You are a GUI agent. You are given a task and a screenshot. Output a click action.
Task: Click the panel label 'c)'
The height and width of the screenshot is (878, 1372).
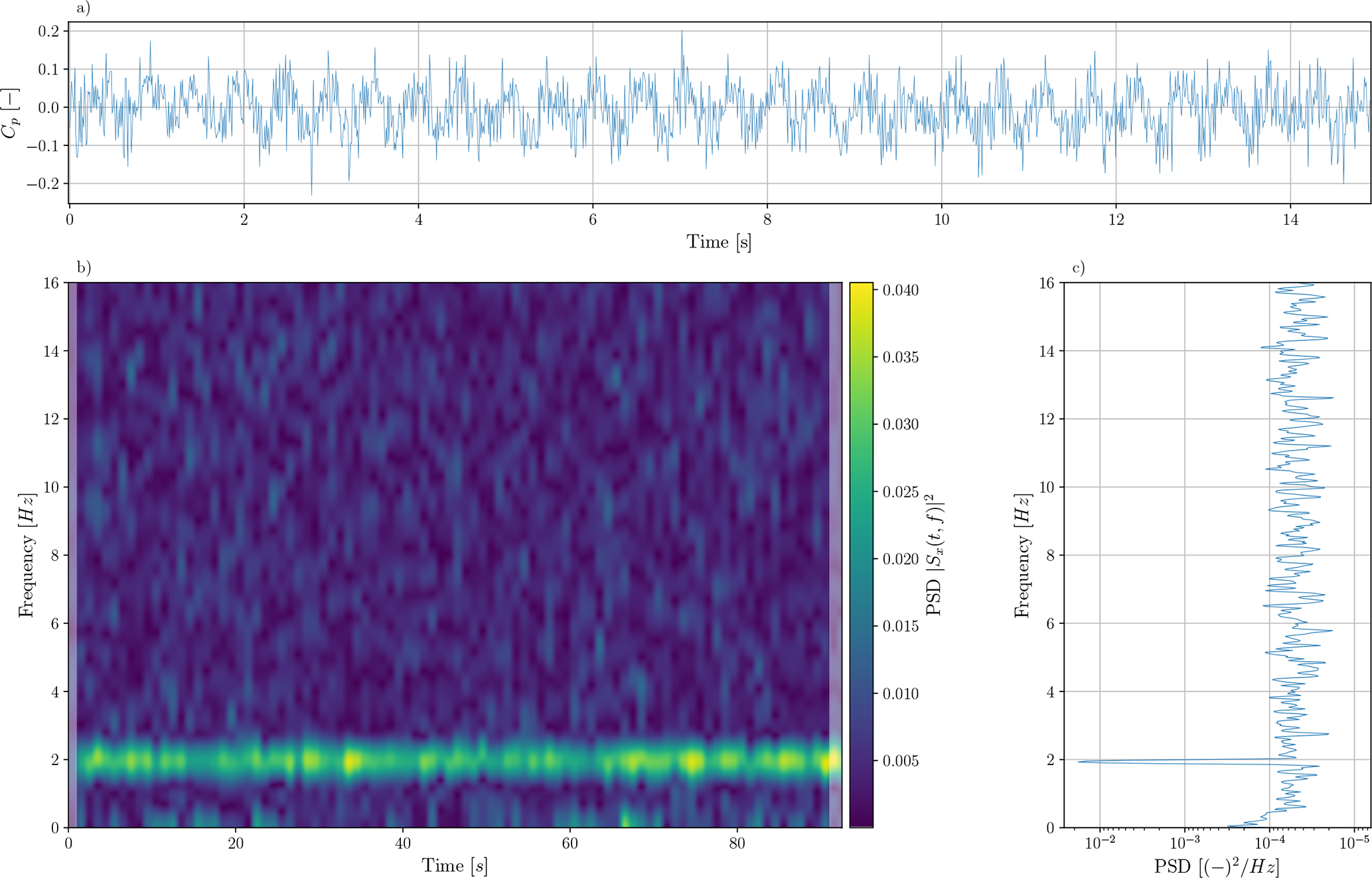tap(1079, 267)
